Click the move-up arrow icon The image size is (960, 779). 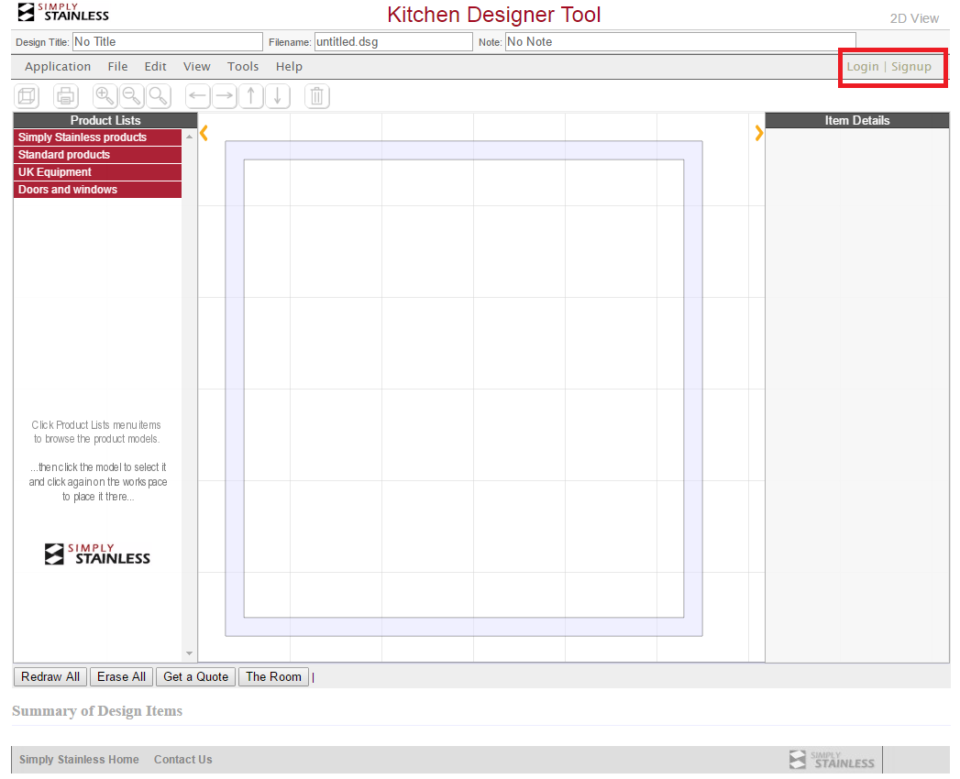click(251, 96)
